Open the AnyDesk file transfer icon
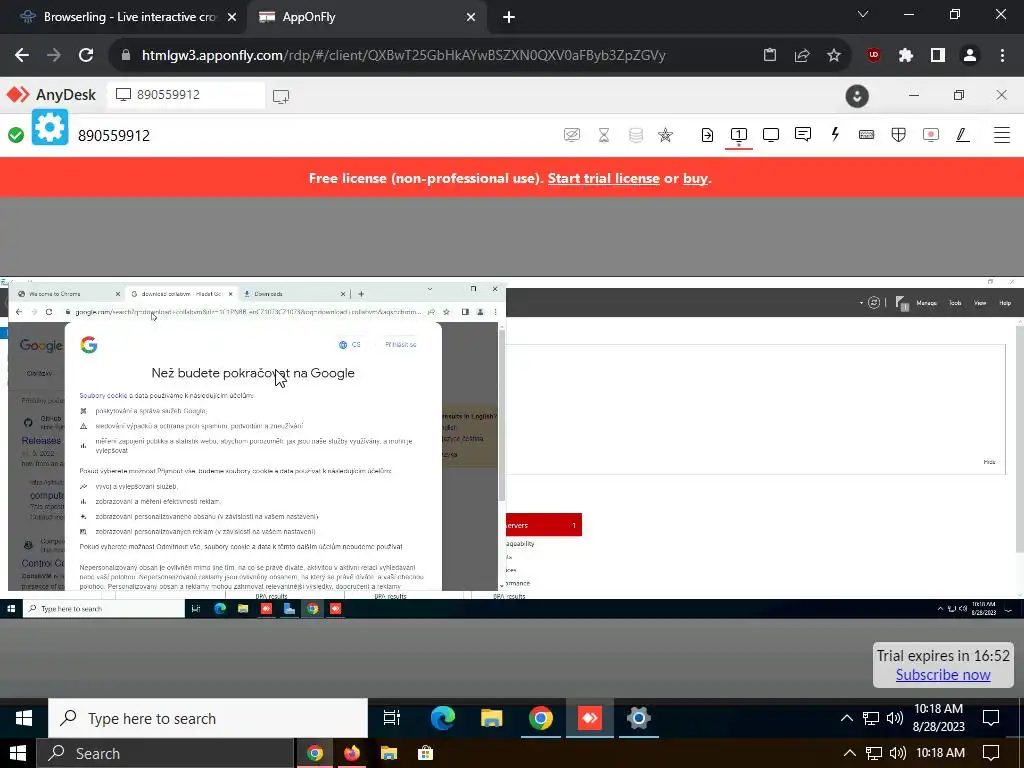 (707, 135)
